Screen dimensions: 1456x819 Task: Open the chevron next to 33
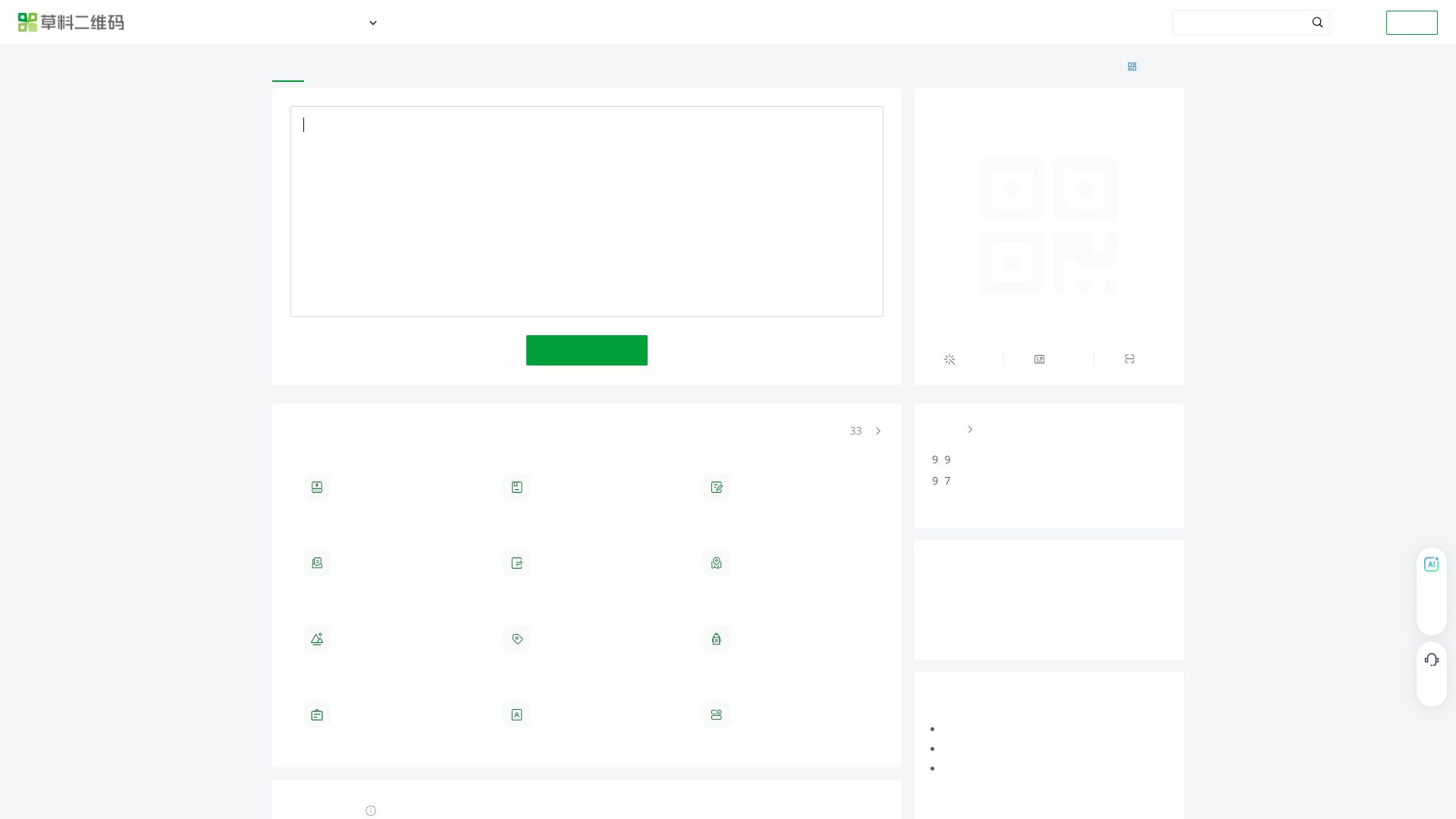(x=878, y=431)
